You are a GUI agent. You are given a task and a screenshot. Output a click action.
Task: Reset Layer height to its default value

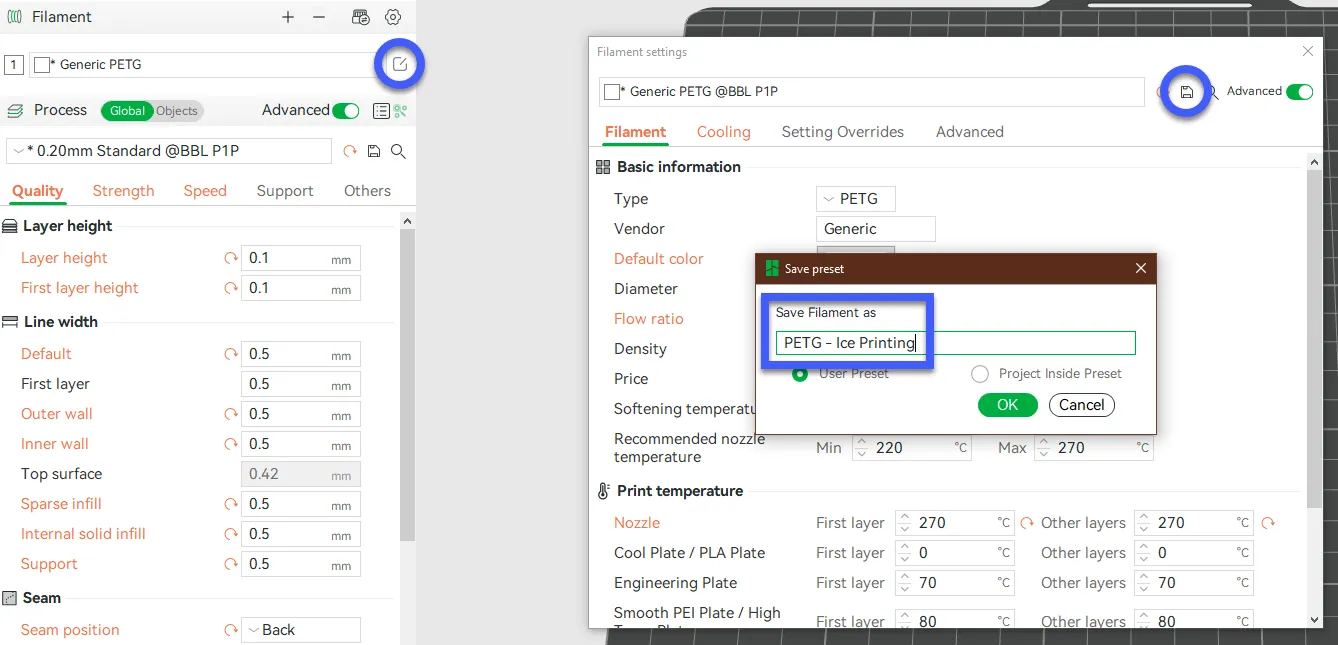[231, 258]
